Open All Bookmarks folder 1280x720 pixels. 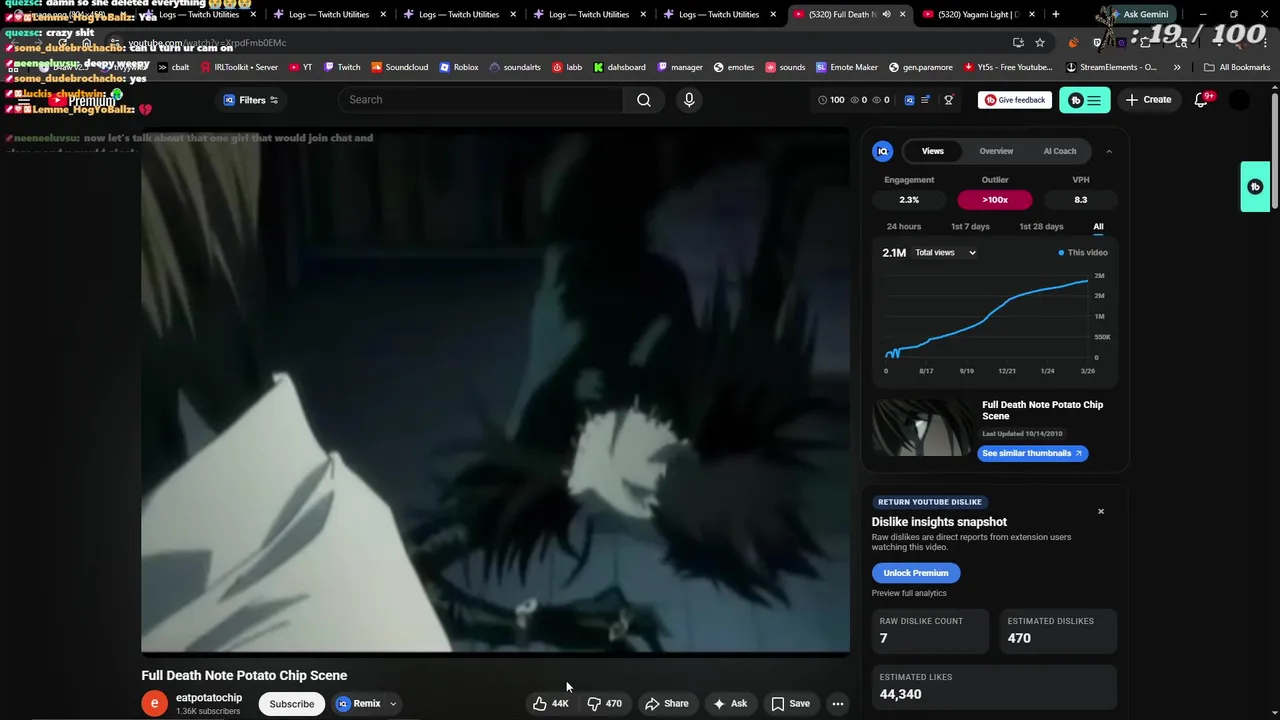tap(1237, 67)
